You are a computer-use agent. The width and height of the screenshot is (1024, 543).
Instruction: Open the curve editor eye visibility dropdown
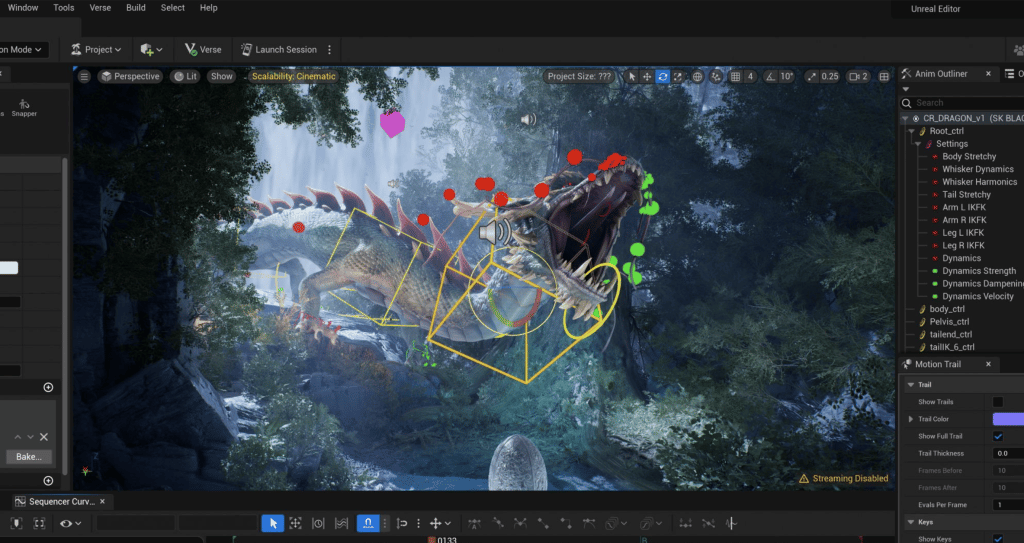coord(70,523)
